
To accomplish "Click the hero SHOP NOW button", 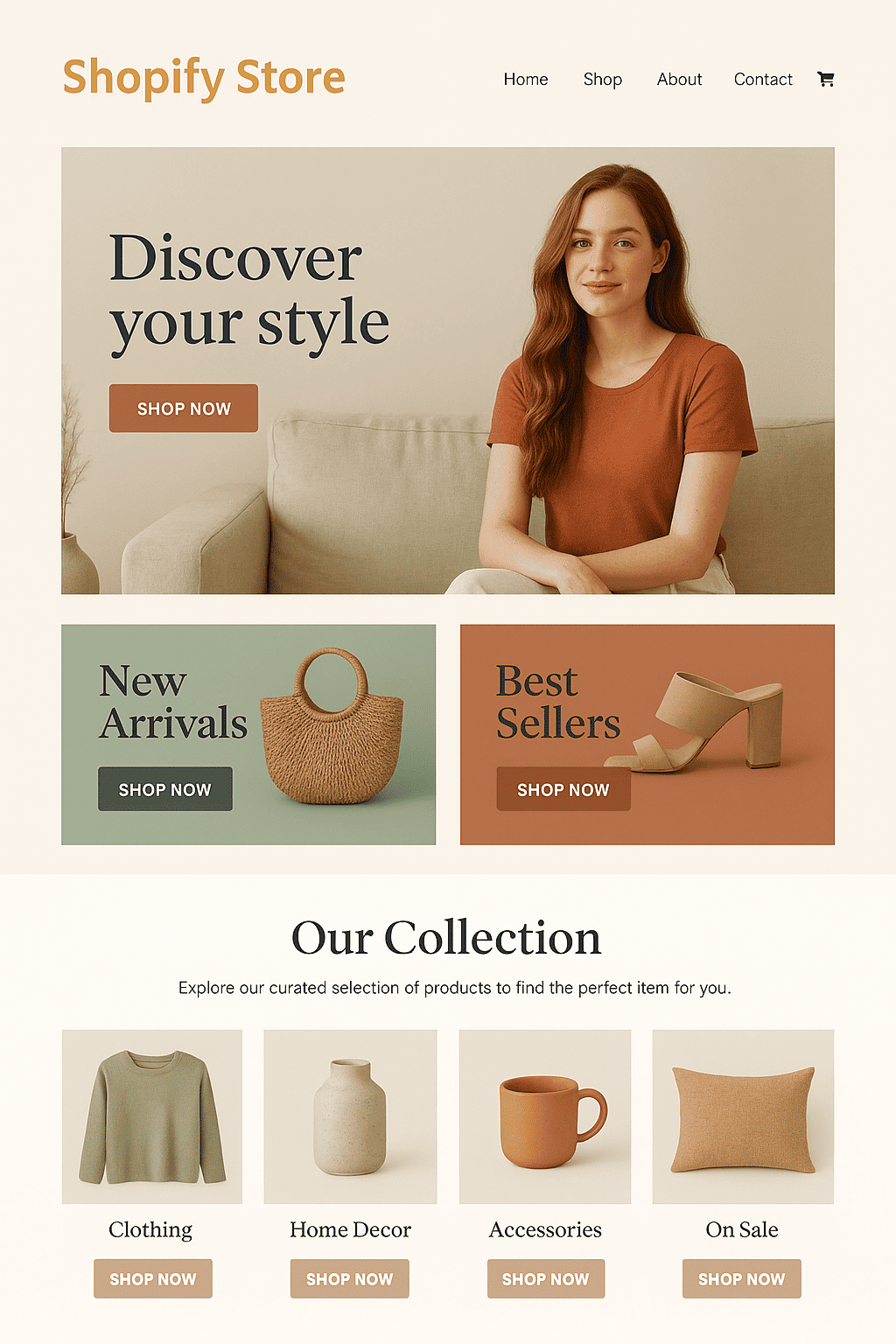I will 184,408.
